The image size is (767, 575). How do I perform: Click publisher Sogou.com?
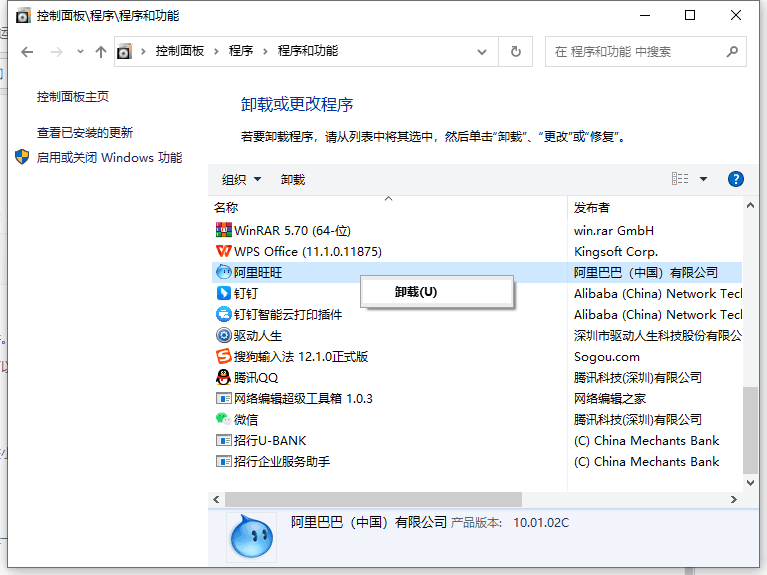click(x=607, y=356)
